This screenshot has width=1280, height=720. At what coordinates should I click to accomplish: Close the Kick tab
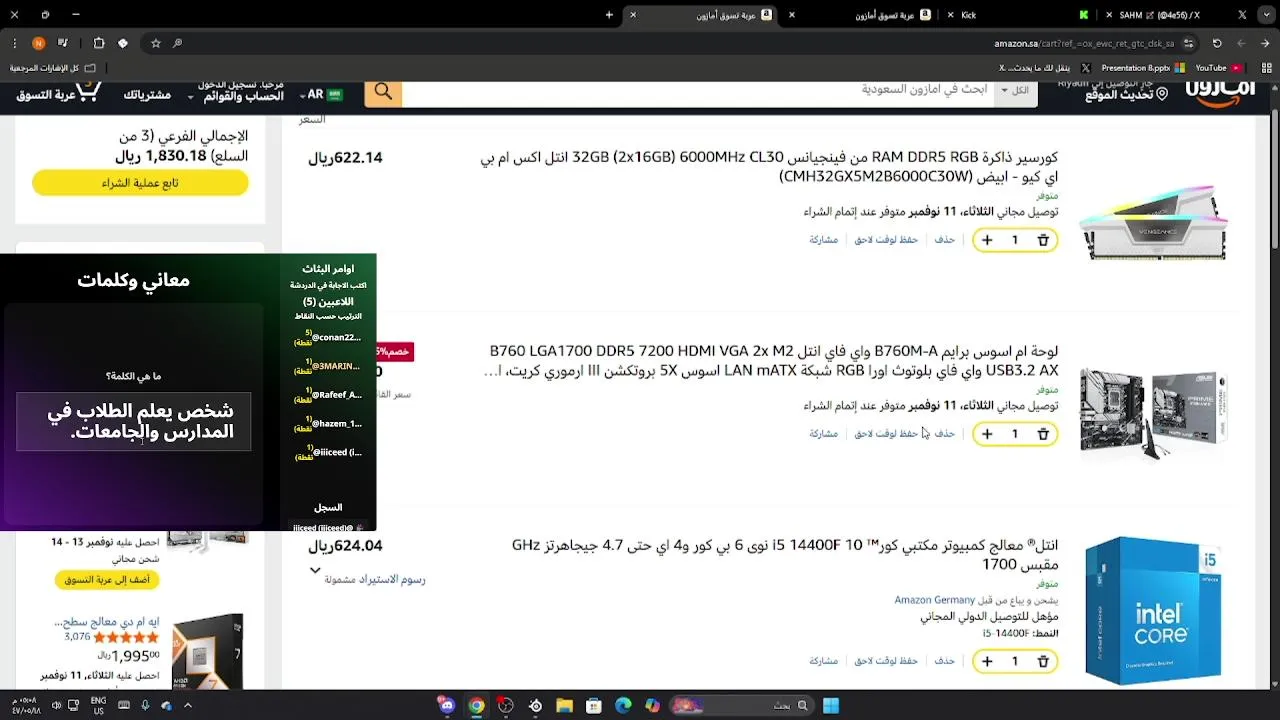coord(948,15)
